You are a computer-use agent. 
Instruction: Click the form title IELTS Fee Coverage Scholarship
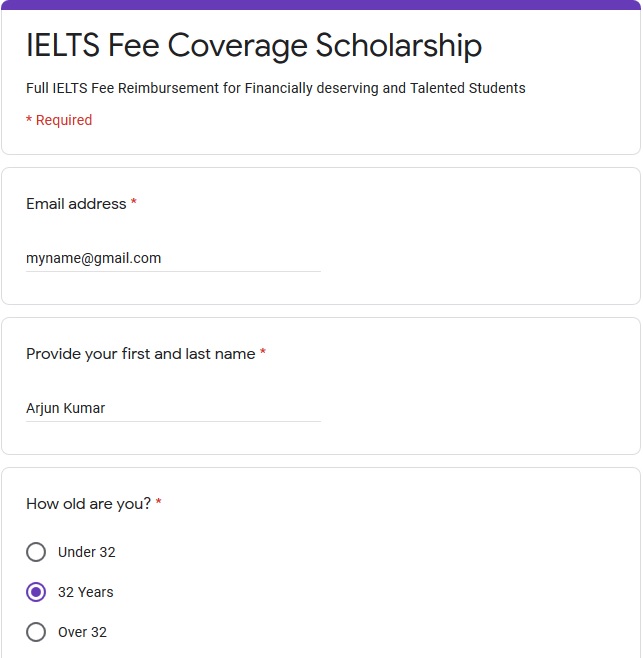tap(254, 45)
